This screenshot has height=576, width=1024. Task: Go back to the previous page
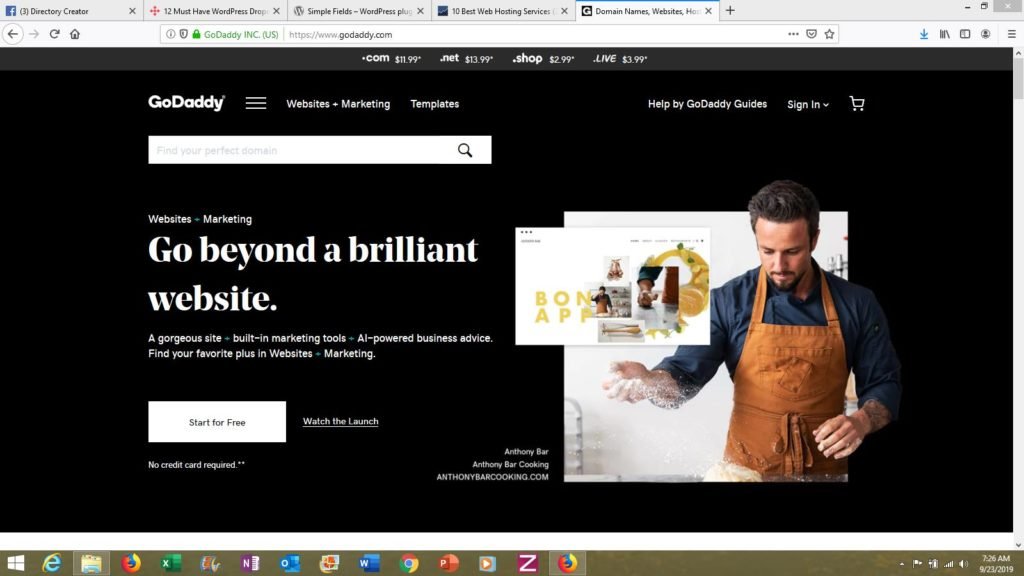coord(13,34)
